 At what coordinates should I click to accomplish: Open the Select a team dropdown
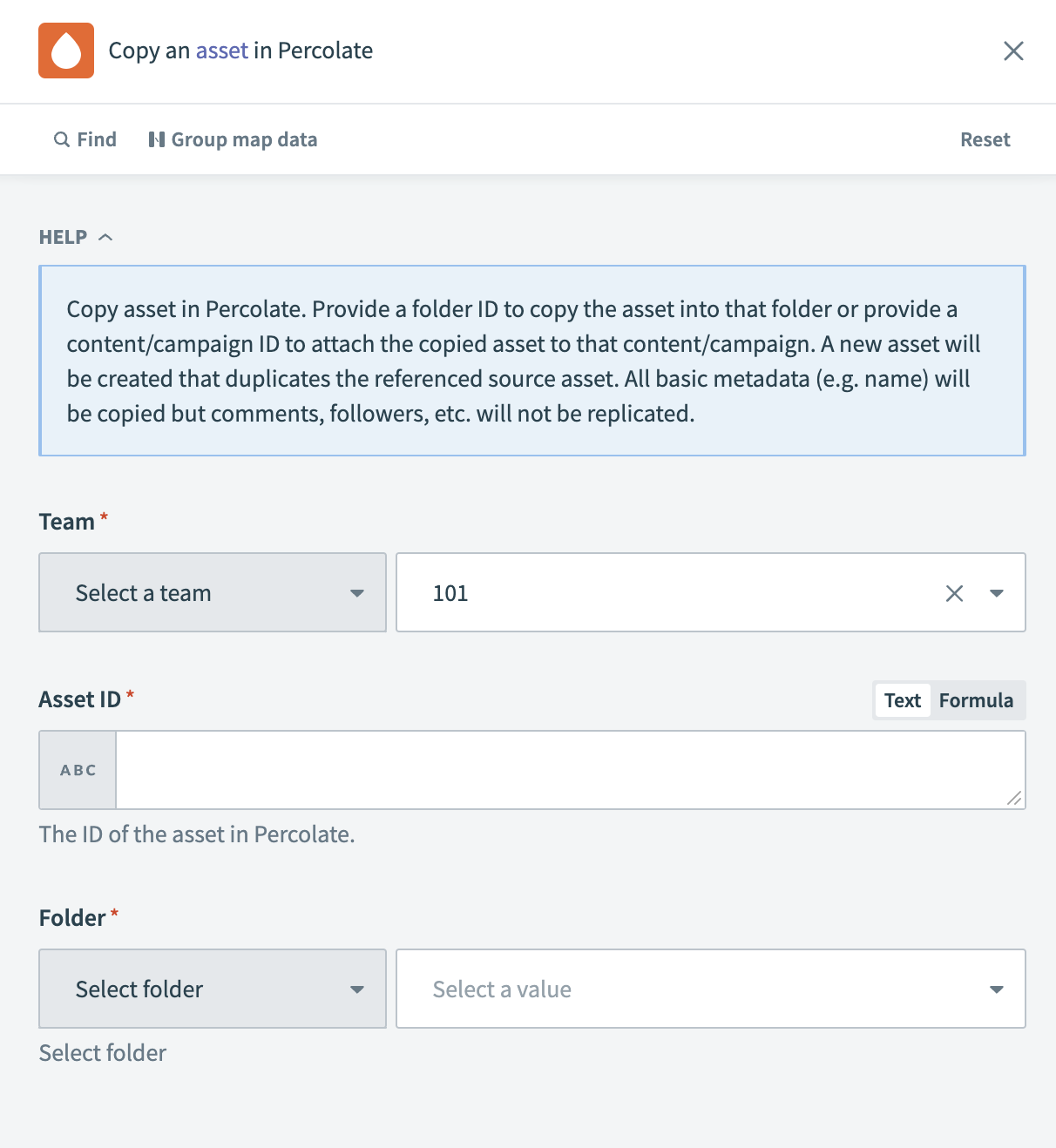point(212,593)
